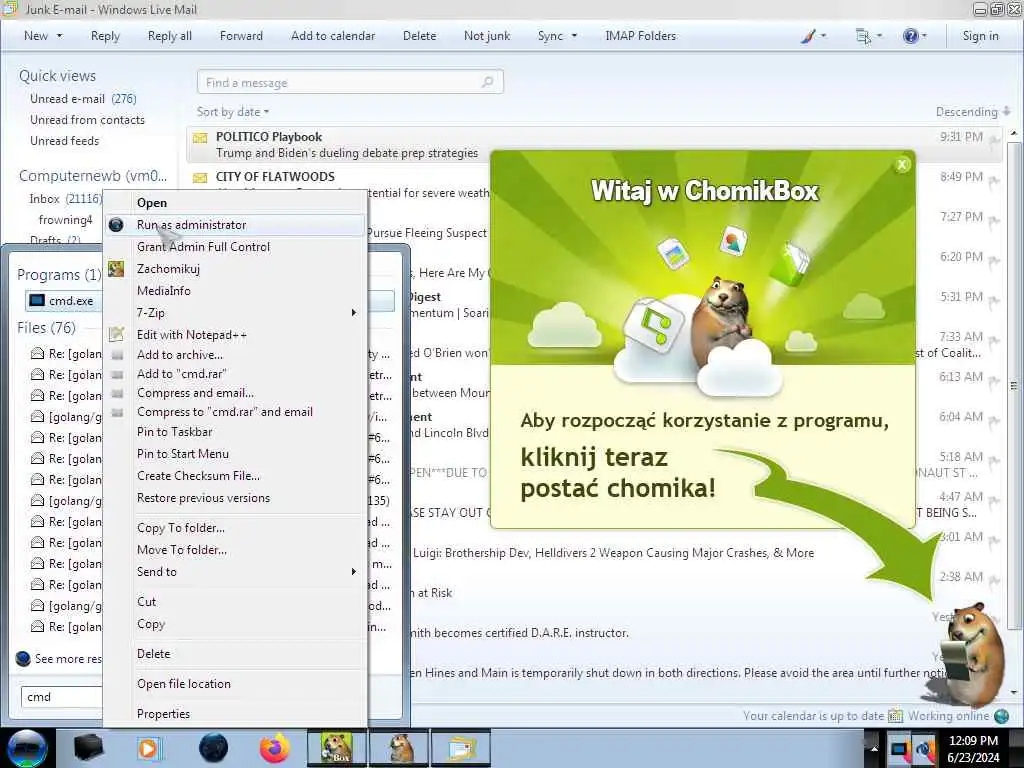Open the dark globe taskbar icon
The width and height of the screenshot is (1024, 768).
[x=213, y=748]
